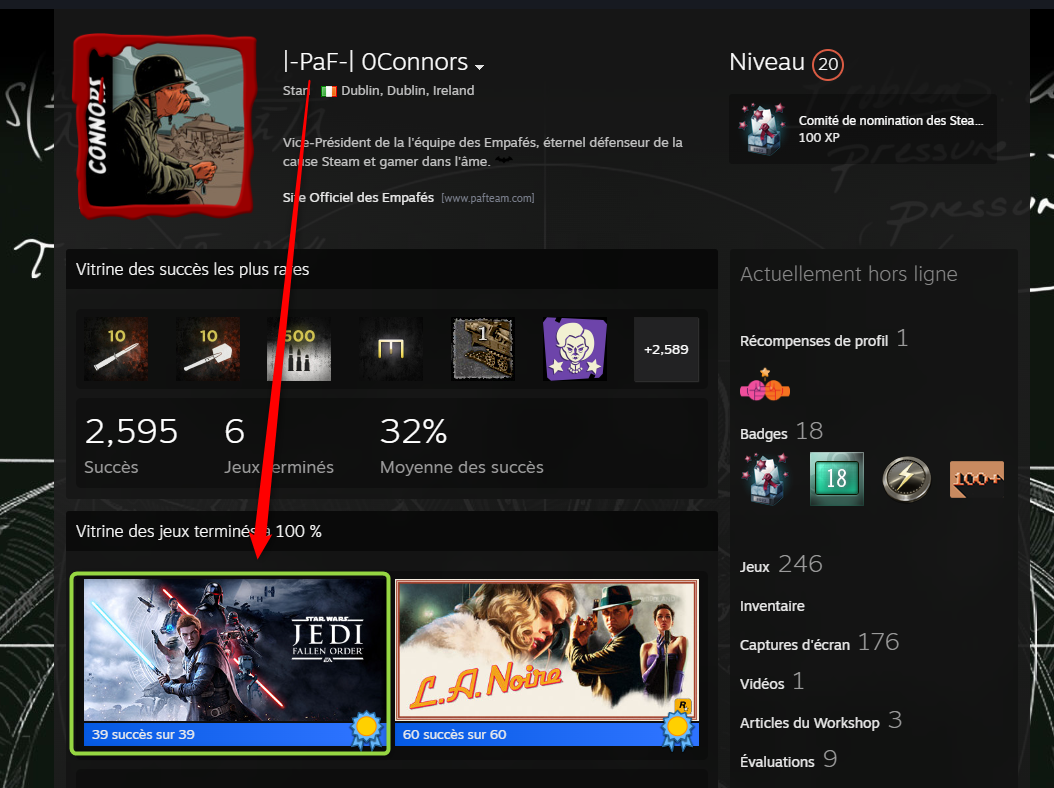Open the 100+ badge
The image size is (1054, 788).
(977, 479)
